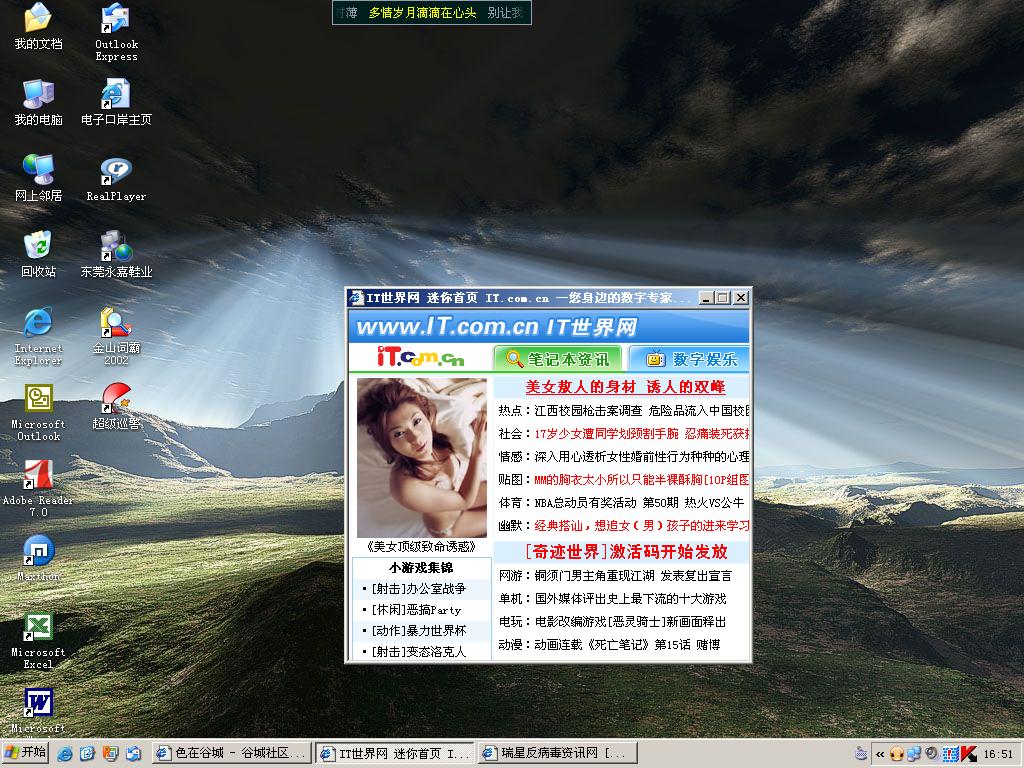The height and width of the screenshot is (768, 1024).
Task: Click the fourth Quick Launch icon beside Show Desktop
Action: pos(133,754)
